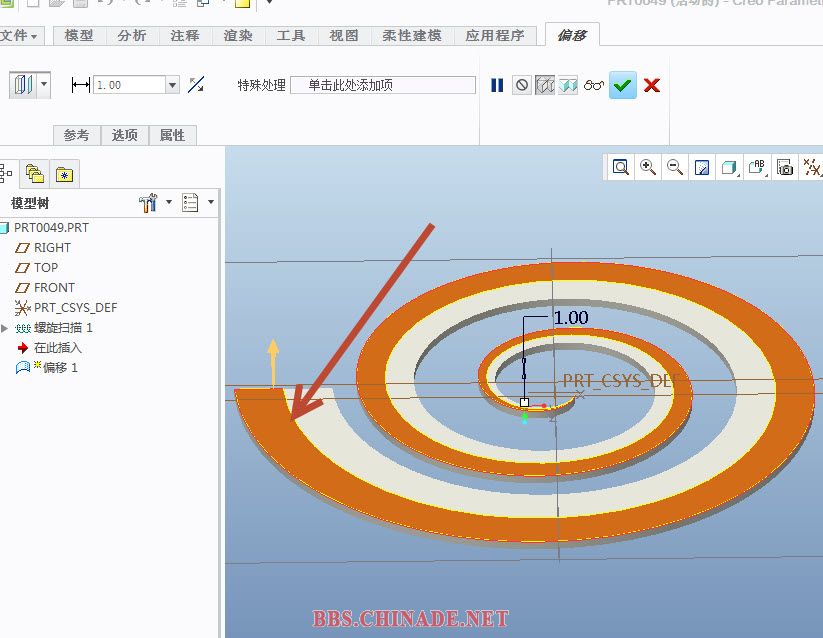Click the 特殊处理 add item field
This screenshot has width=823, height=638.
pyautogui.click(x=382, y=86)
